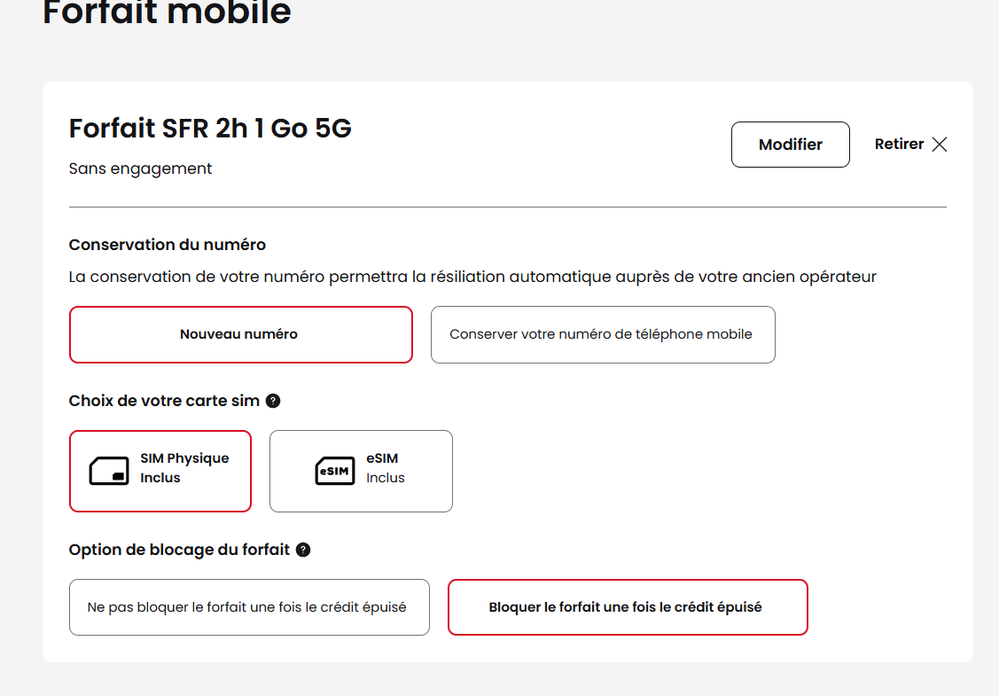999x696 pixels.
Task: Open help icon for blocage du forfait
Action: coord(303,549)
